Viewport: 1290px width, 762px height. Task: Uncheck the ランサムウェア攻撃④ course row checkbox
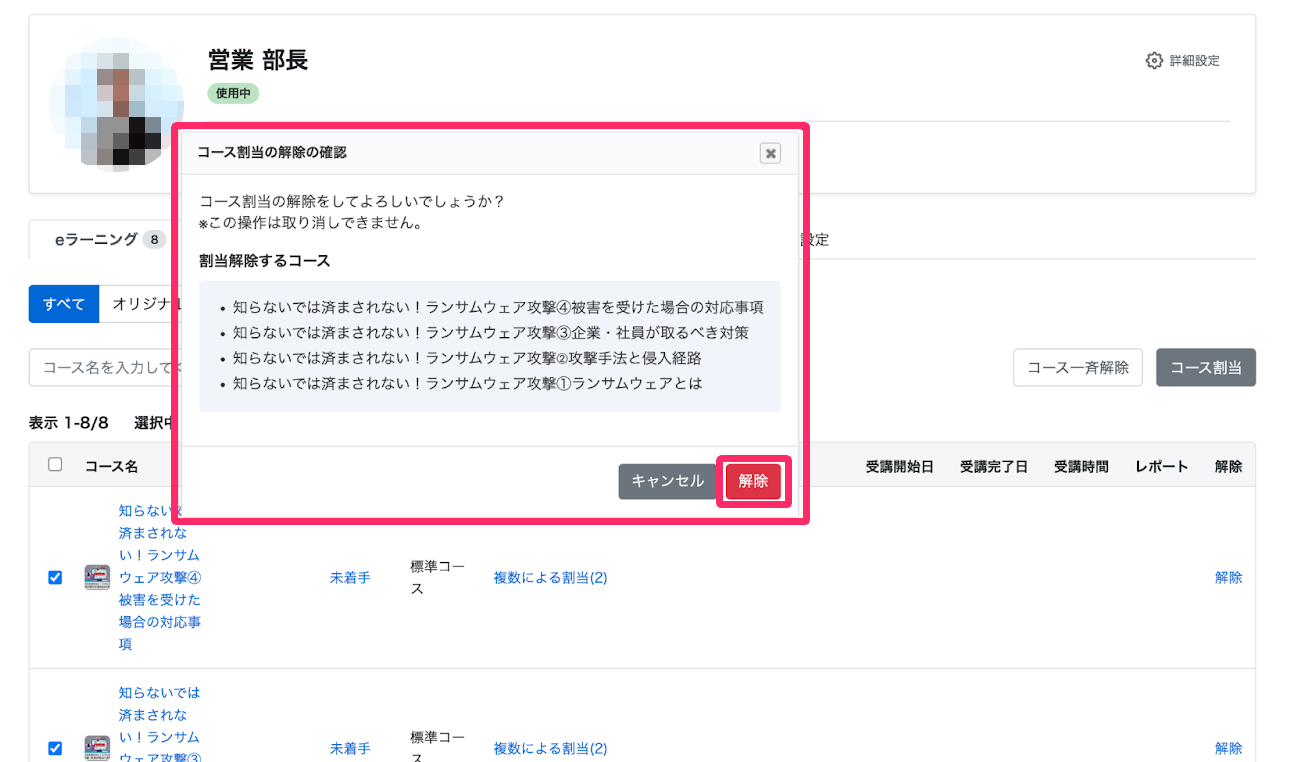click(x=55, y=577)
